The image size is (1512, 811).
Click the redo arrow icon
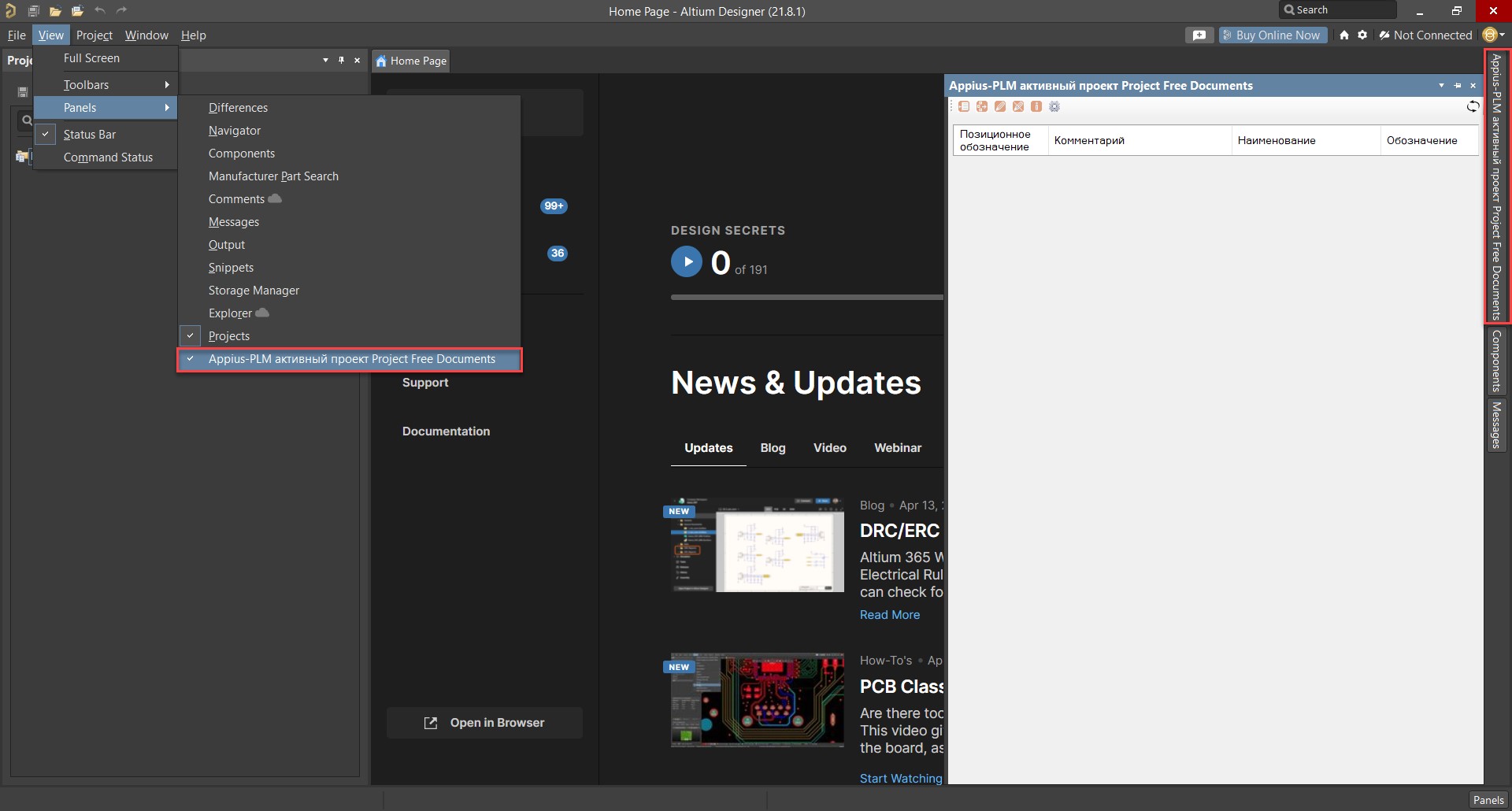(121, 11)
